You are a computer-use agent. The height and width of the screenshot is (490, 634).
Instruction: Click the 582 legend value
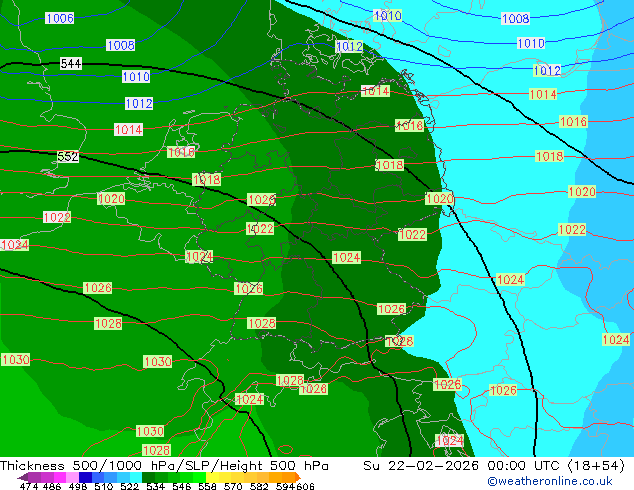pyautogui.click(x=259, y=486)
